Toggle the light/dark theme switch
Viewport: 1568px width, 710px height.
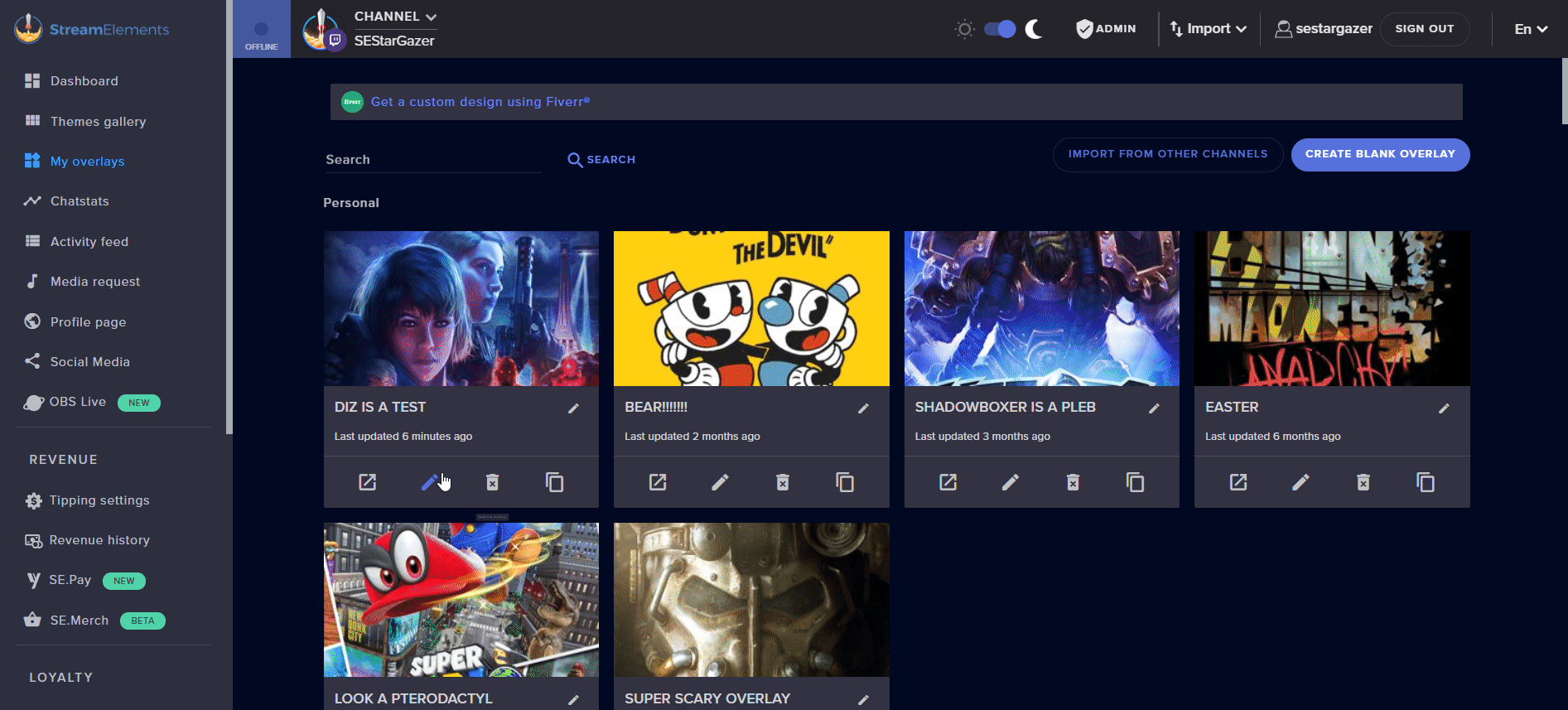tap(1000, 29)
